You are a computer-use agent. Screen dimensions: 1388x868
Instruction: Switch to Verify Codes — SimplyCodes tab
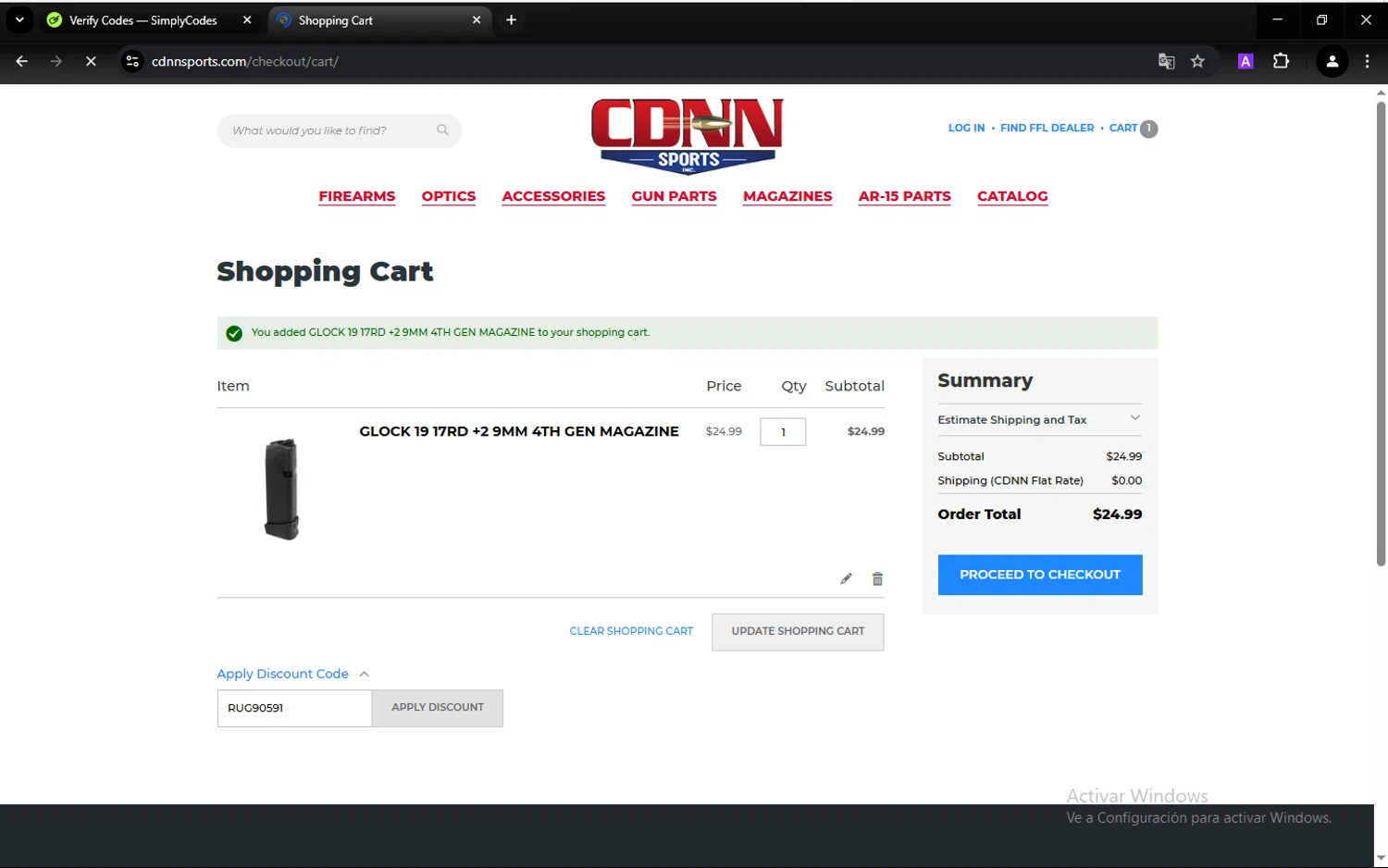(148, 20)
